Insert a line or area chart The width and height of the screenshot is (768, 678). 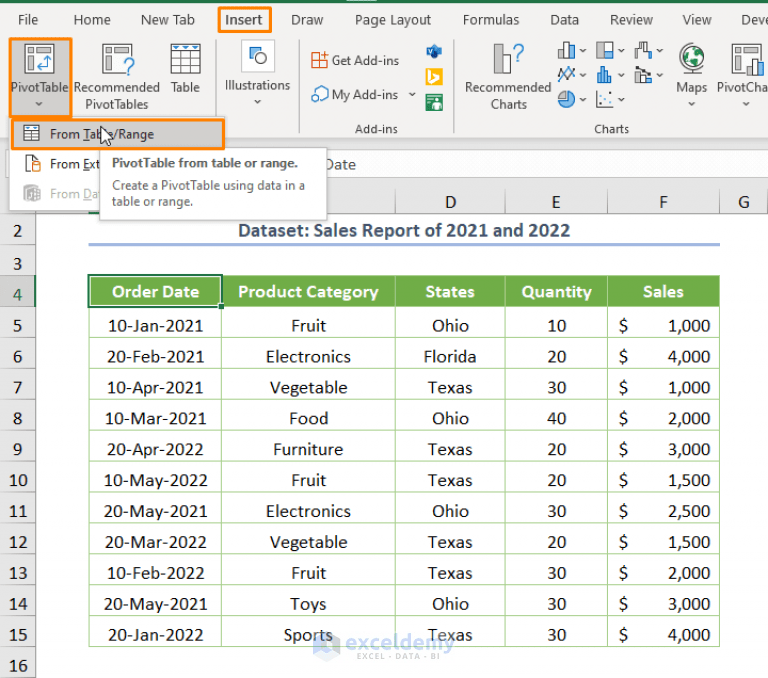click(x=566, y=74)
